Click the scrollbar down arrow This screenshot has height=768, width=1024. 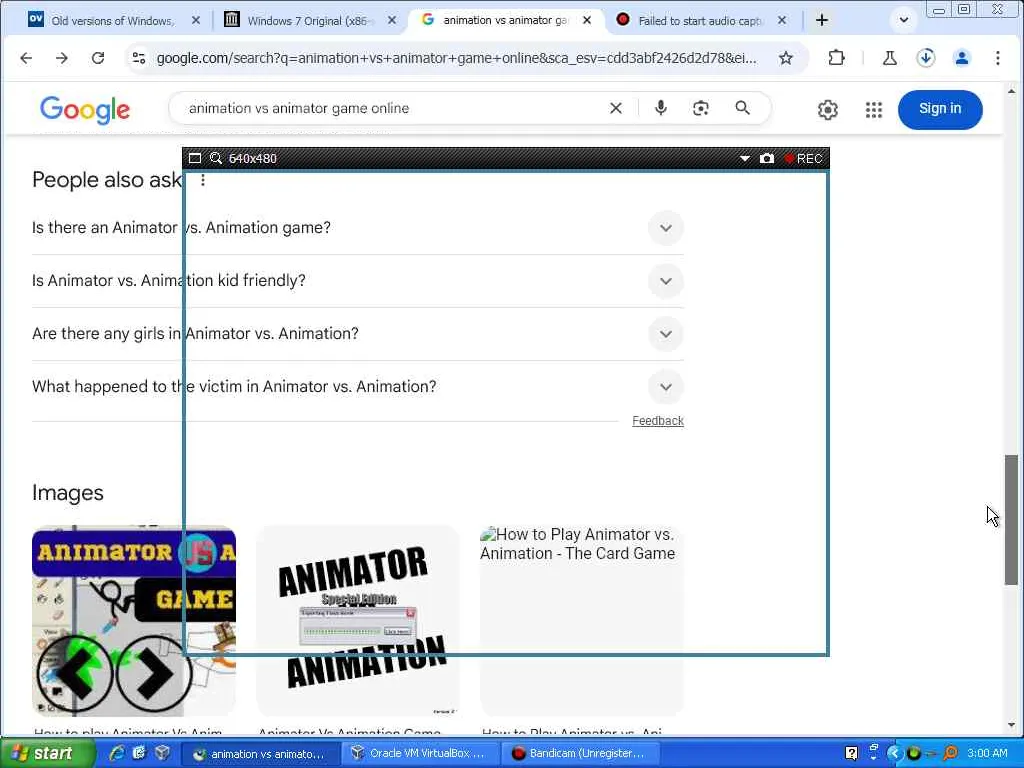pos(1012,724)
